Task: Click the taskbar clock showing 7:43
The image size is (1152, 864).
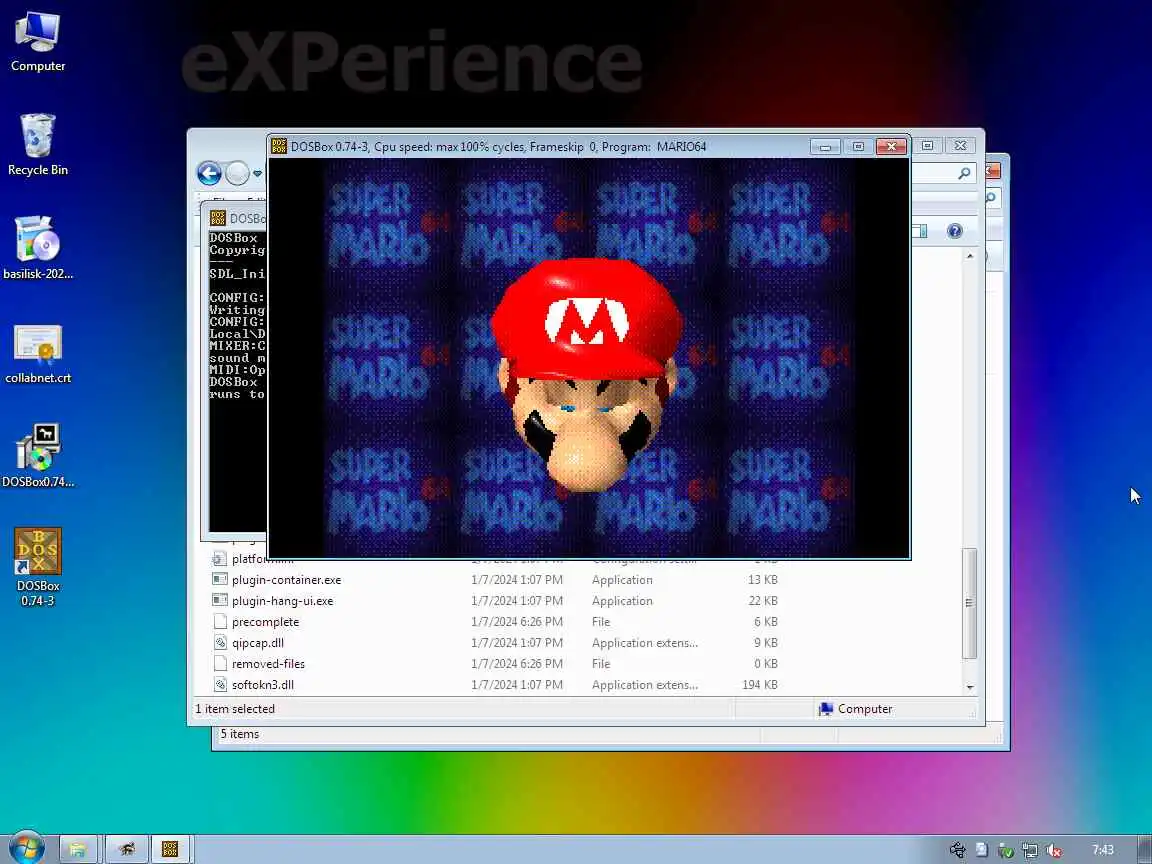Action: pyautogui.click(x=1102, y=850)
